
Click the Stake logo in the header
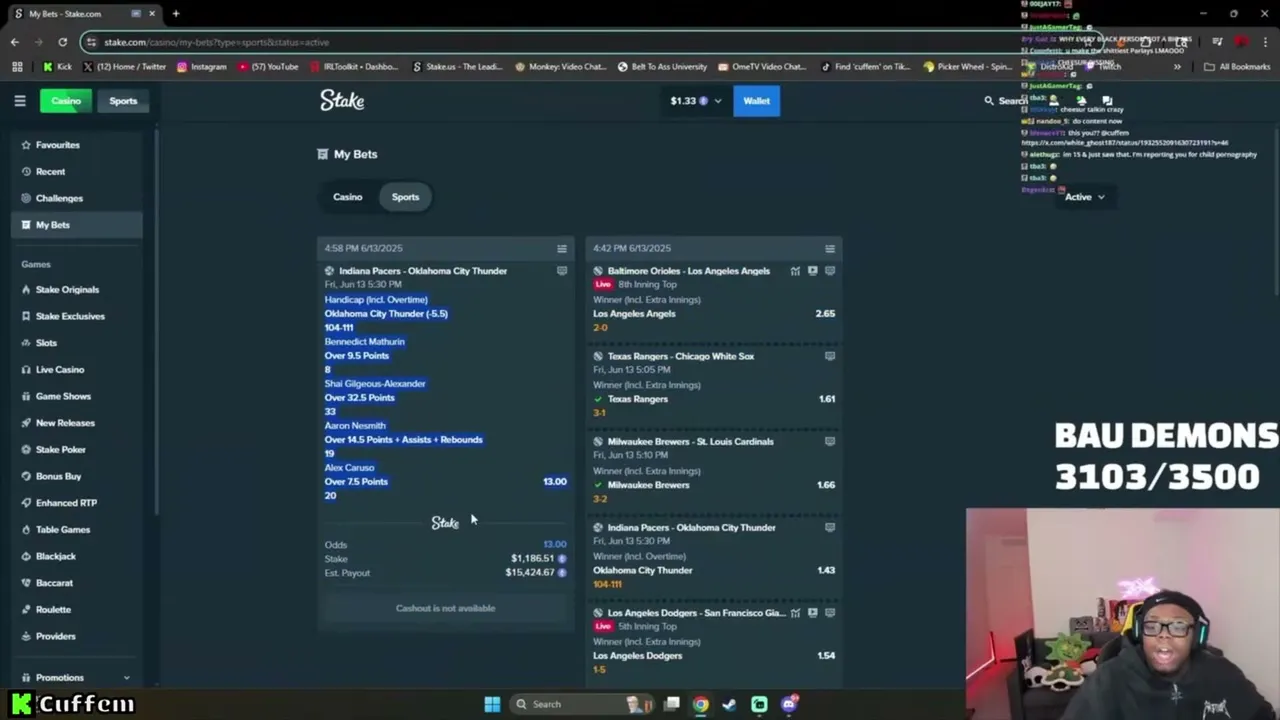coord(342,101)
